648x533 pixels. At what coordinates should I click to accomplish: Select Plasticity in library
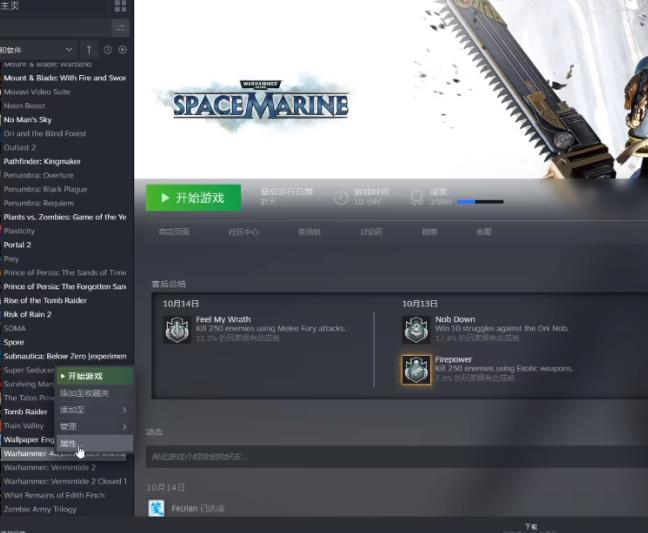coord(19,231)
